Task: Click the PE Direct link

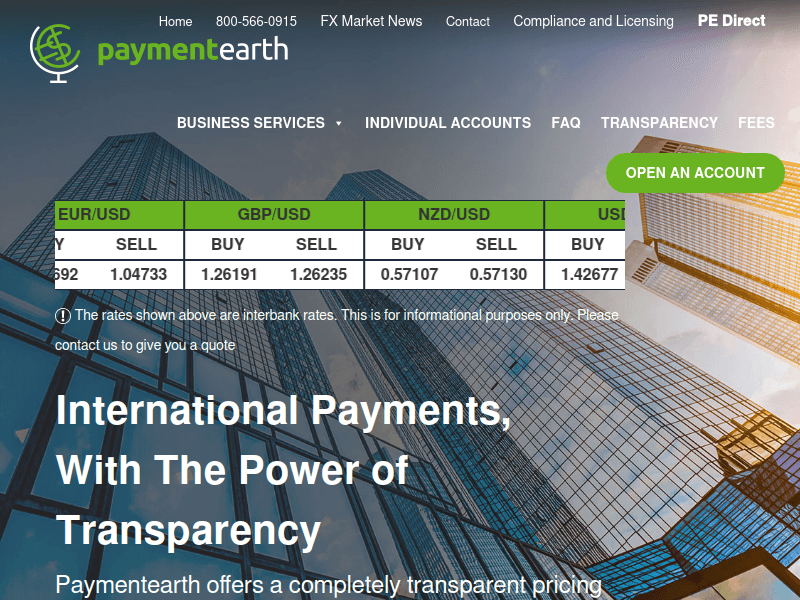Action: click(x=731, y=20)
